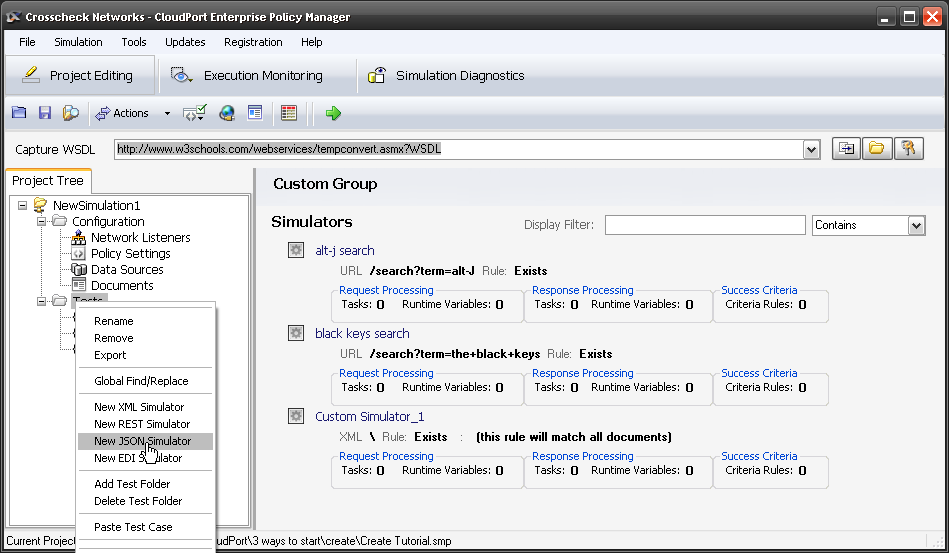Open the File menu
949x553 pixels.
27,42
